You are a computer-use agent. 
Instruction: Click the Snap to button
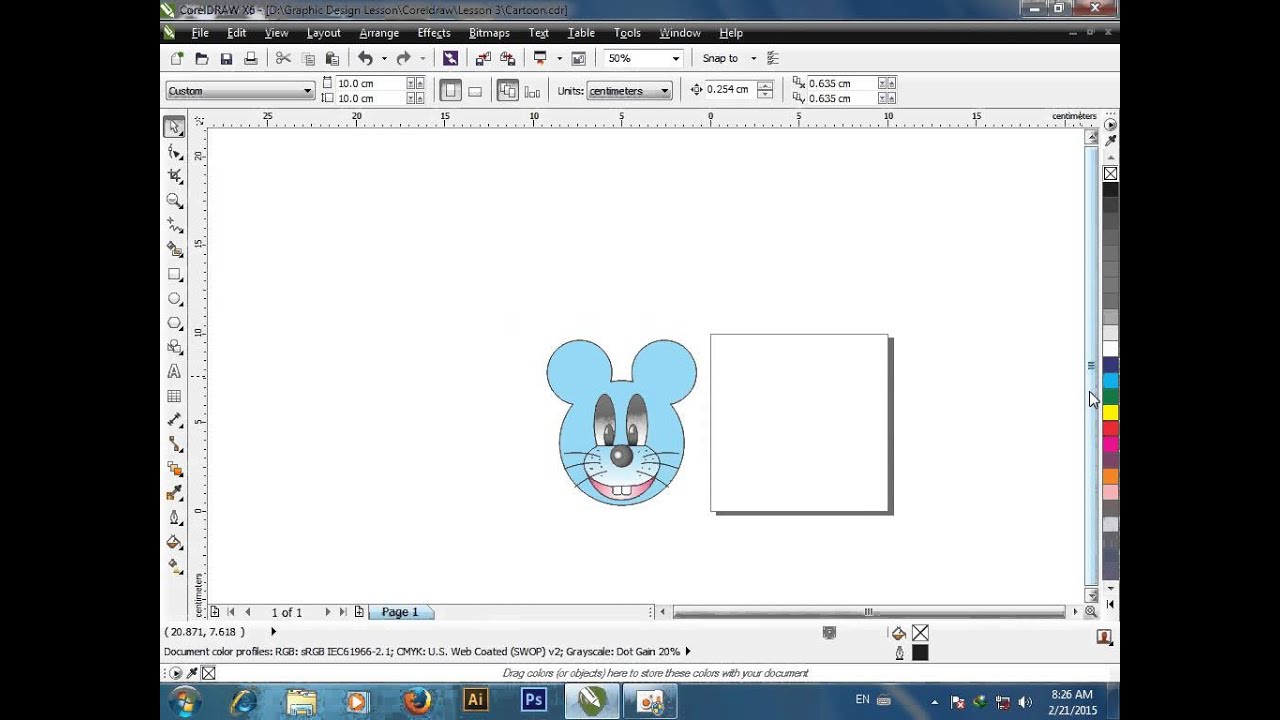720,59
